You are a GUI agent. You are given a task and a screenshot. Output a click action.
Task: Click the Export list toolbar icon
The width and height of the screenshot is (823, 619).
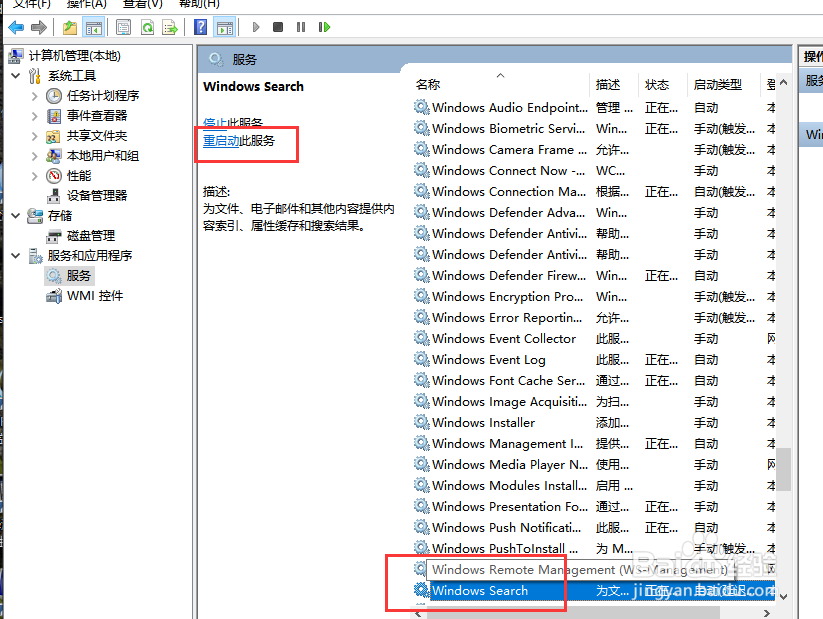(x=170, y=27)
